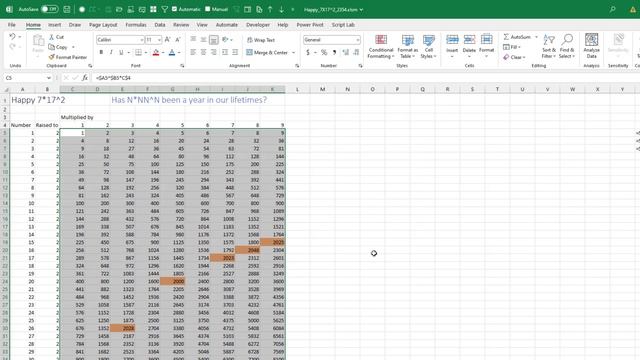Toggle the AutoSave switch
The height and width of the screenshot is (360, 640).
tap(49, 9)
